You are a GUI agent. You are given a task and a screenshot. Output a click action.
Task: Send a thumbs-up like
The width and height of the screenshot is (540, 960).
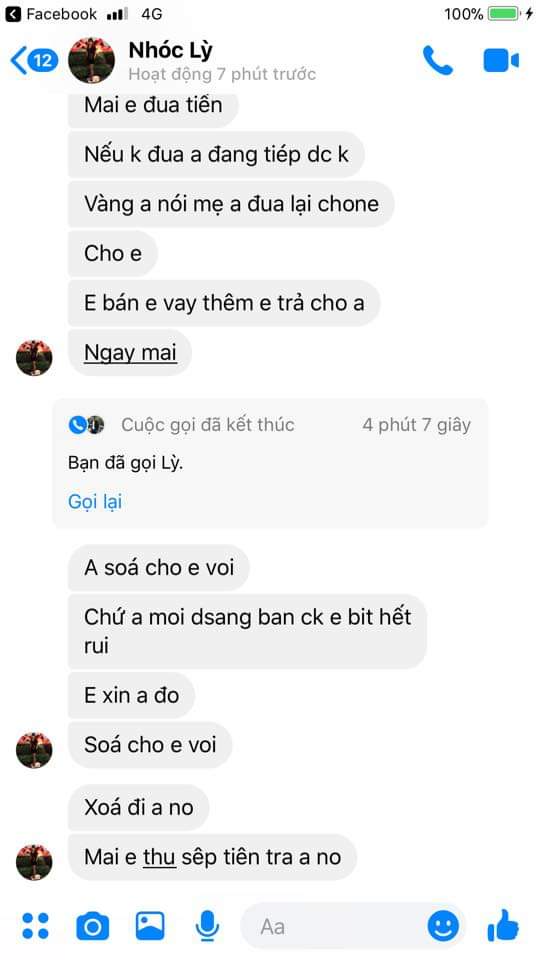[504, 924]
